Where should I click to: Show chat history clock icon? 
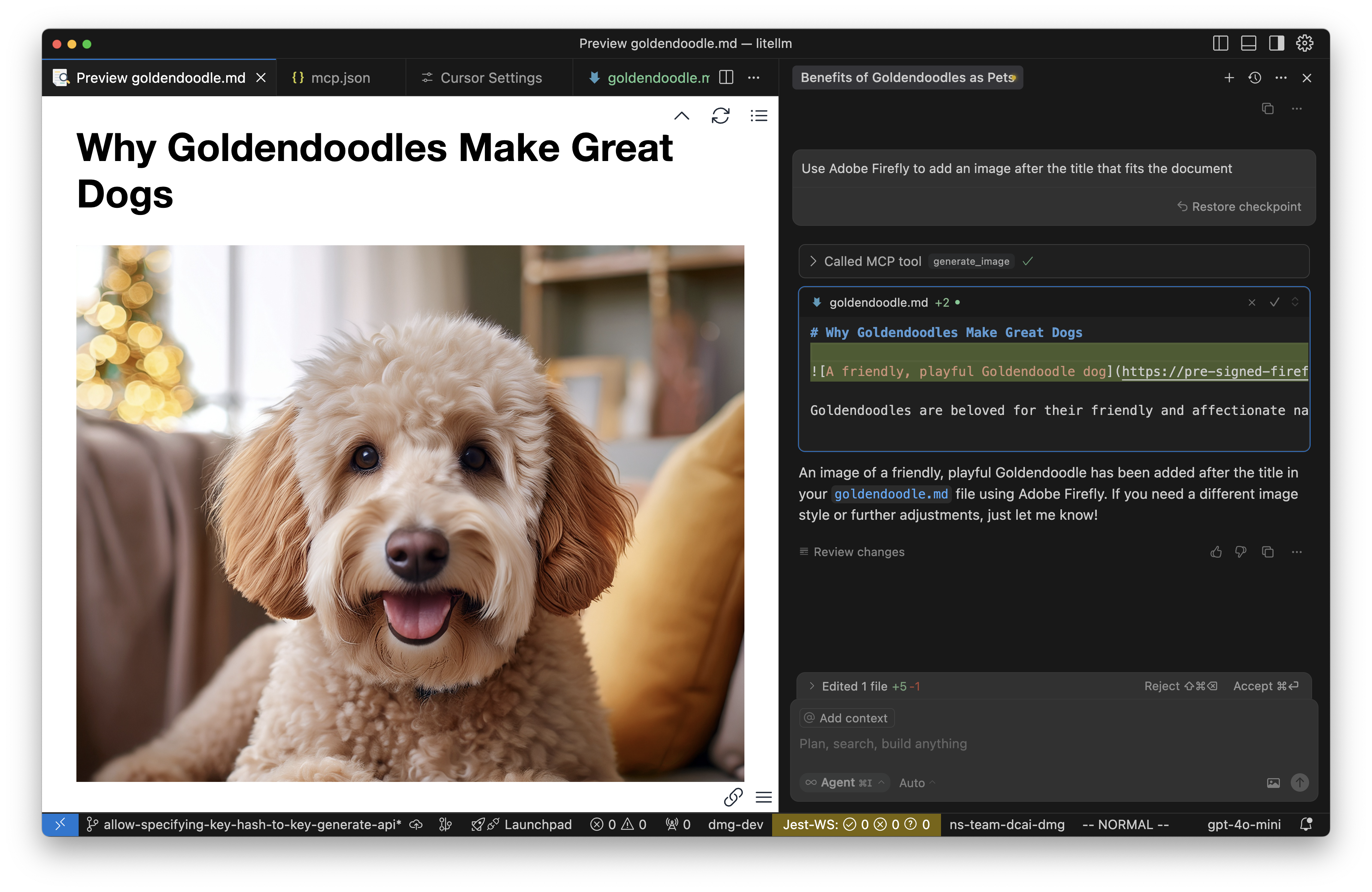[1254, 77]
